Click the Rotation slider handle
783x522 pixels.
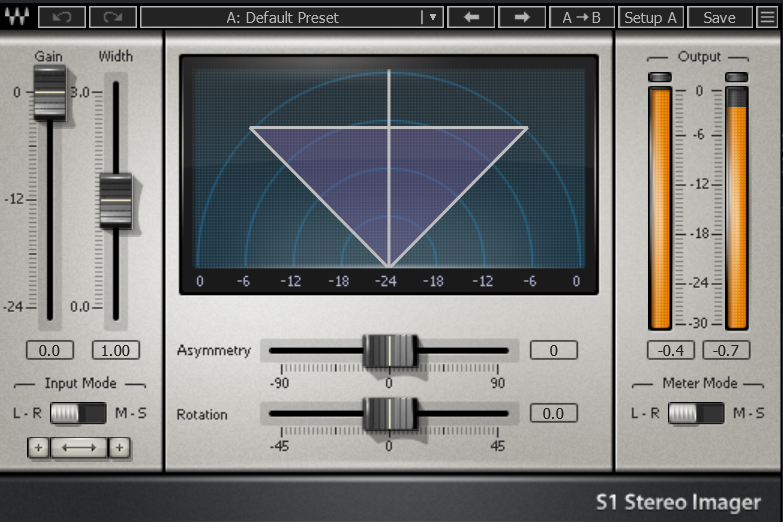pos(390,414)
